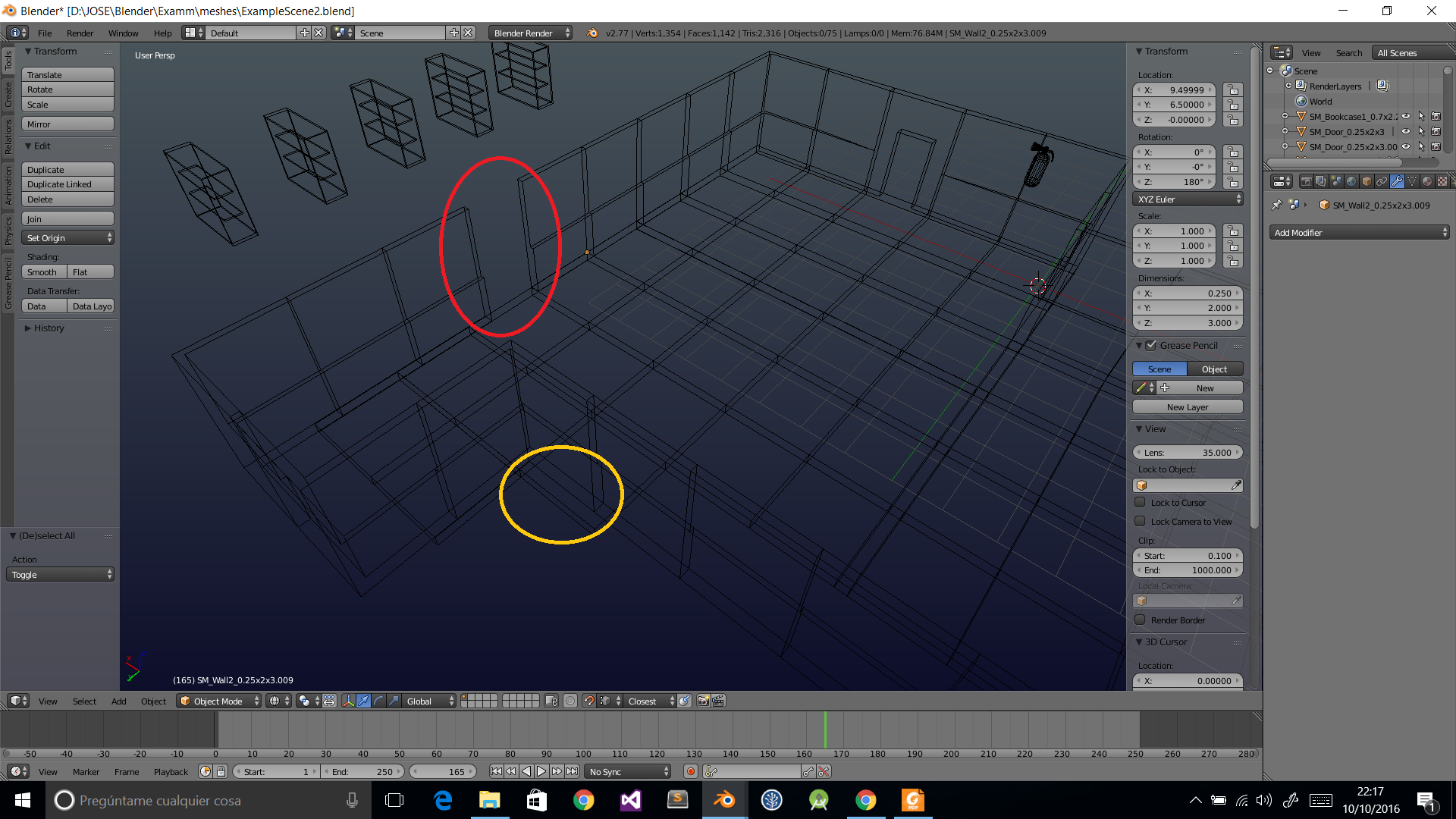Viewport: 1456px width, 819px height.
Task: Click the Join button
Action: click(x=67, y=218)
